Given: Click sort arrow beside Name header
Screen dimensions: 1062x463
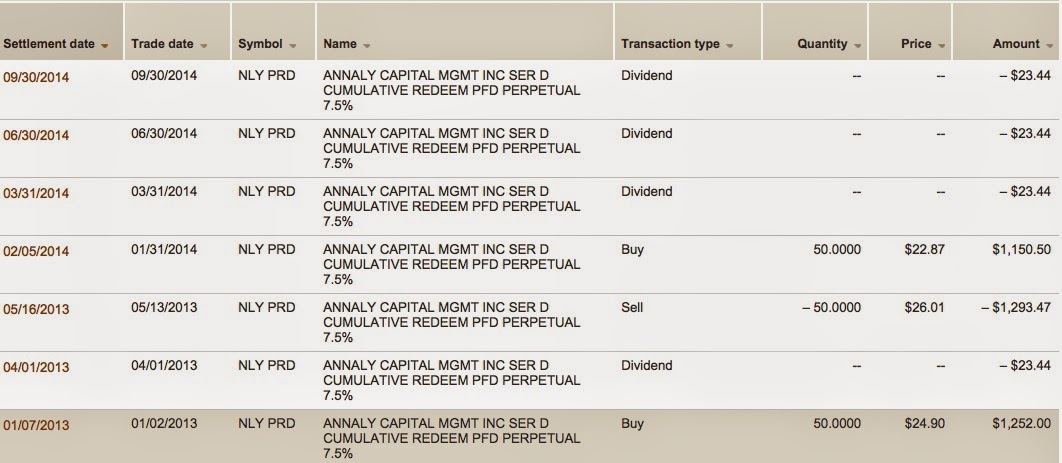Looking at the screenshot, I should tap(366, 46).
